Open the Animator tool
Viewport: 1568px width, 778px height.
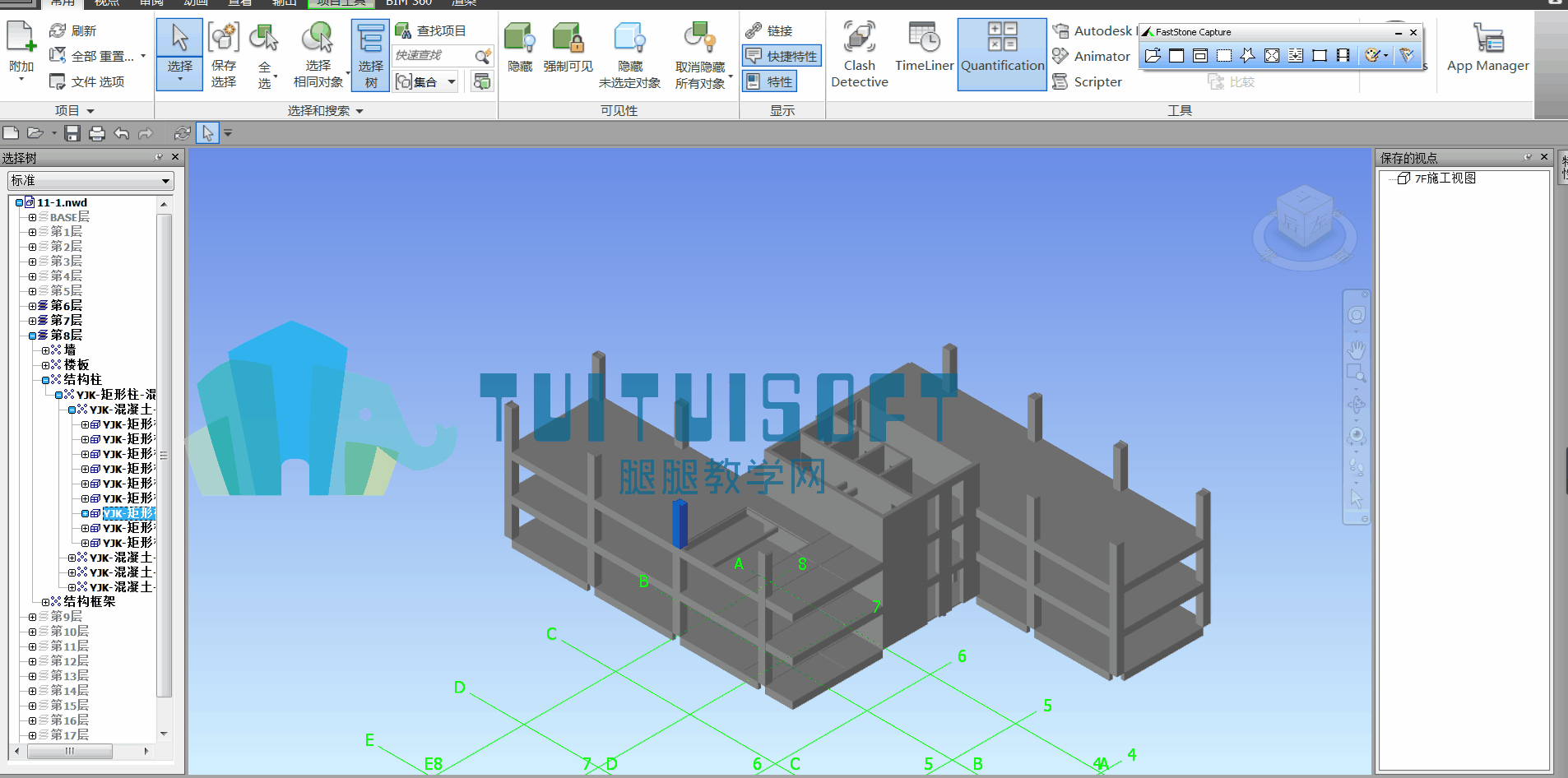1091,56
